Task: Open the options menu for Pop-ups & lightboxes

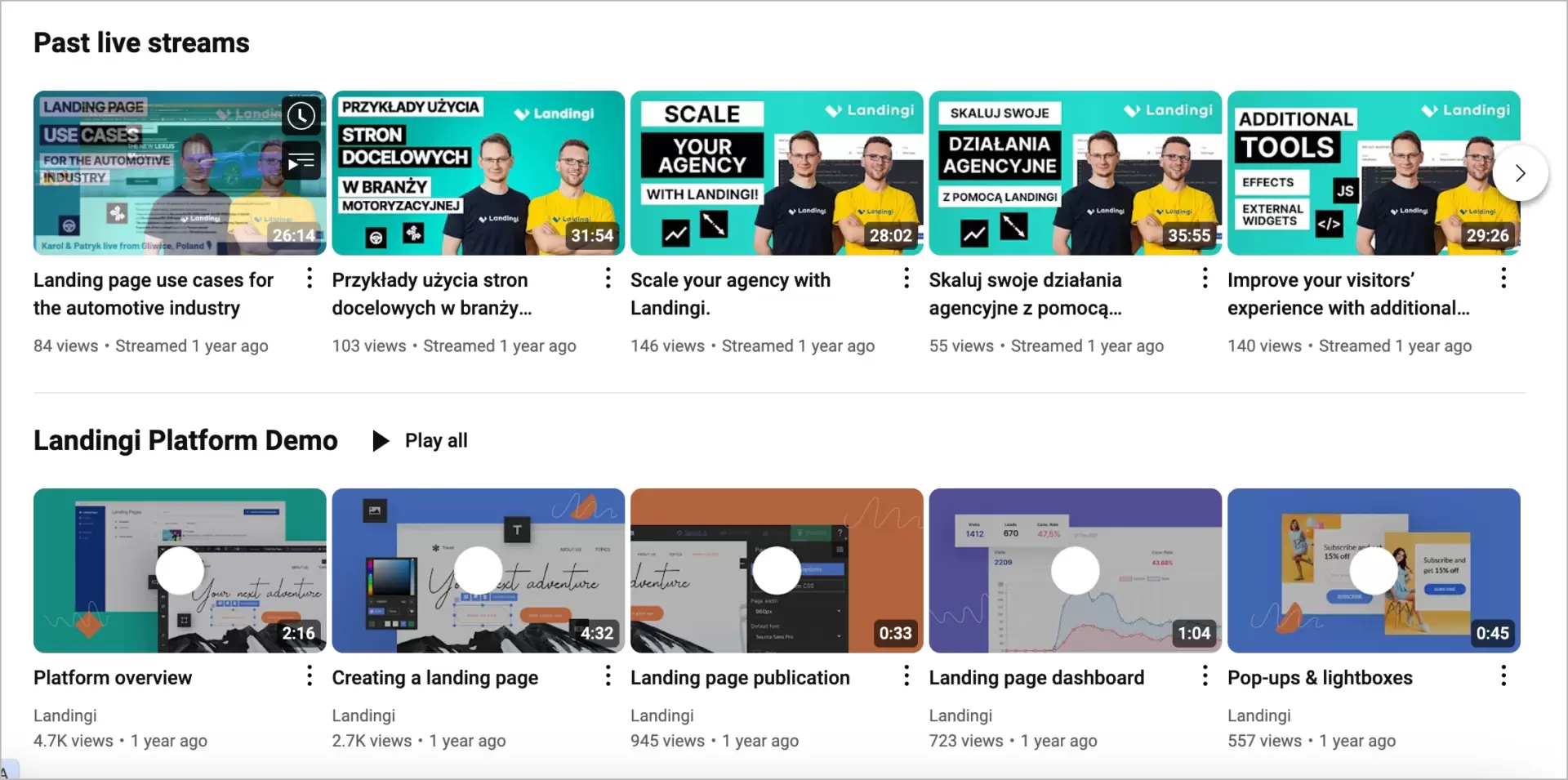Action: (1503, 676)
